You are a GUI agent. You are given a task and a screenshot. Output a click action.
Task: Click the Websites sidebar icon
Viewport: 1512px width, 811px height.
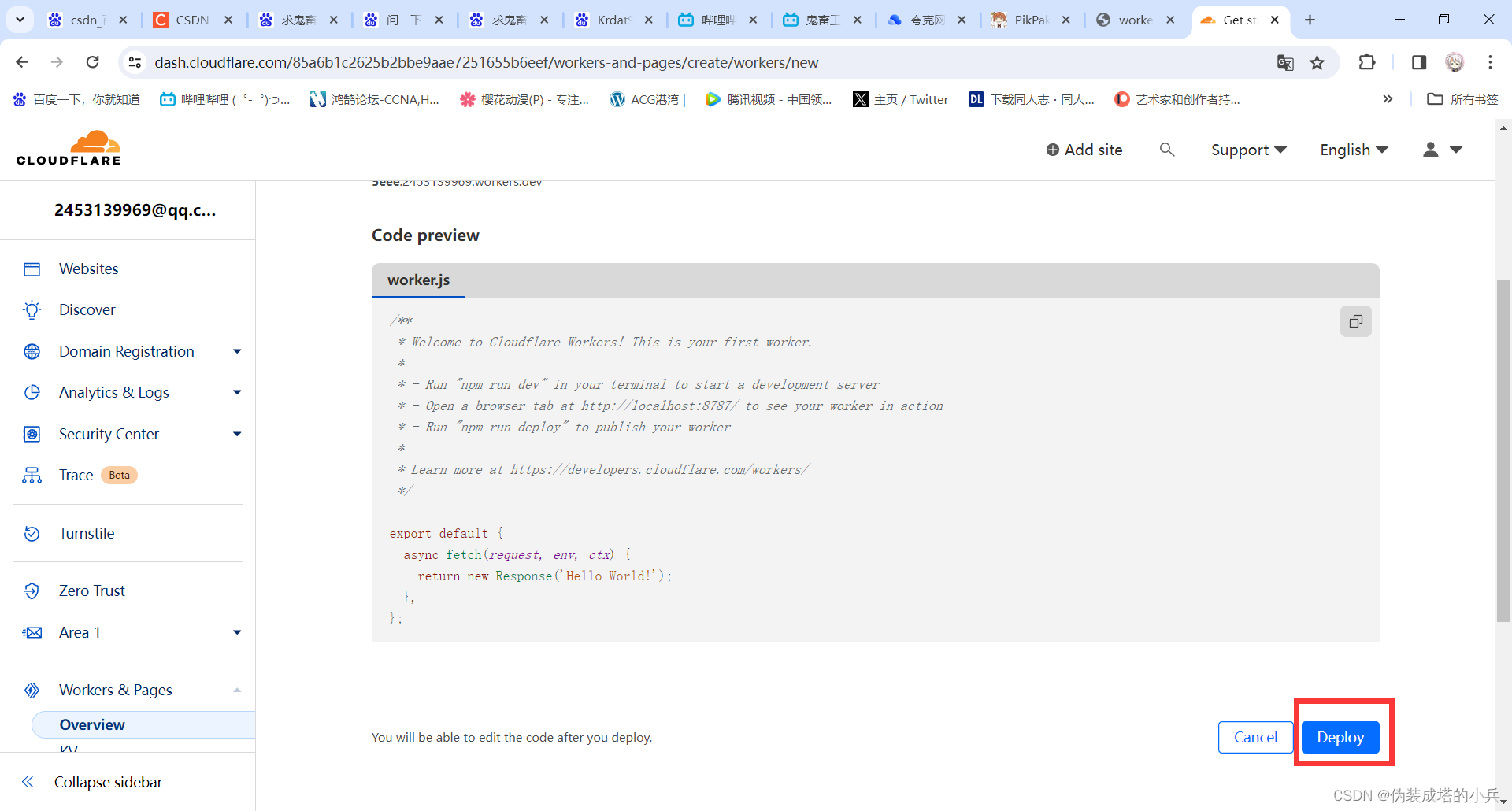[31, 269]
